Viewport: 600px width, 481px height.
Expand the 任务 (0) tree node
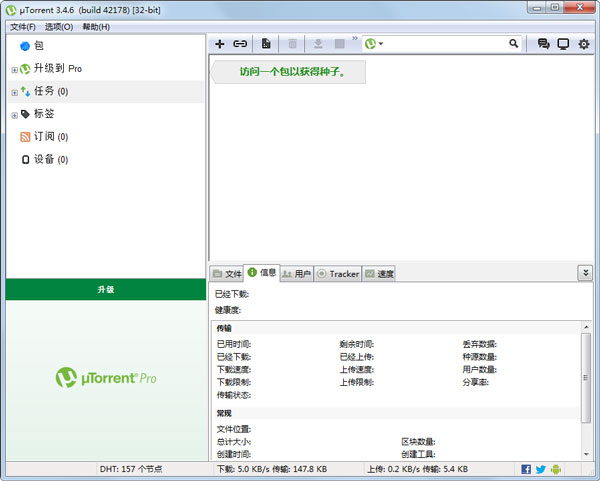point(15,93)
